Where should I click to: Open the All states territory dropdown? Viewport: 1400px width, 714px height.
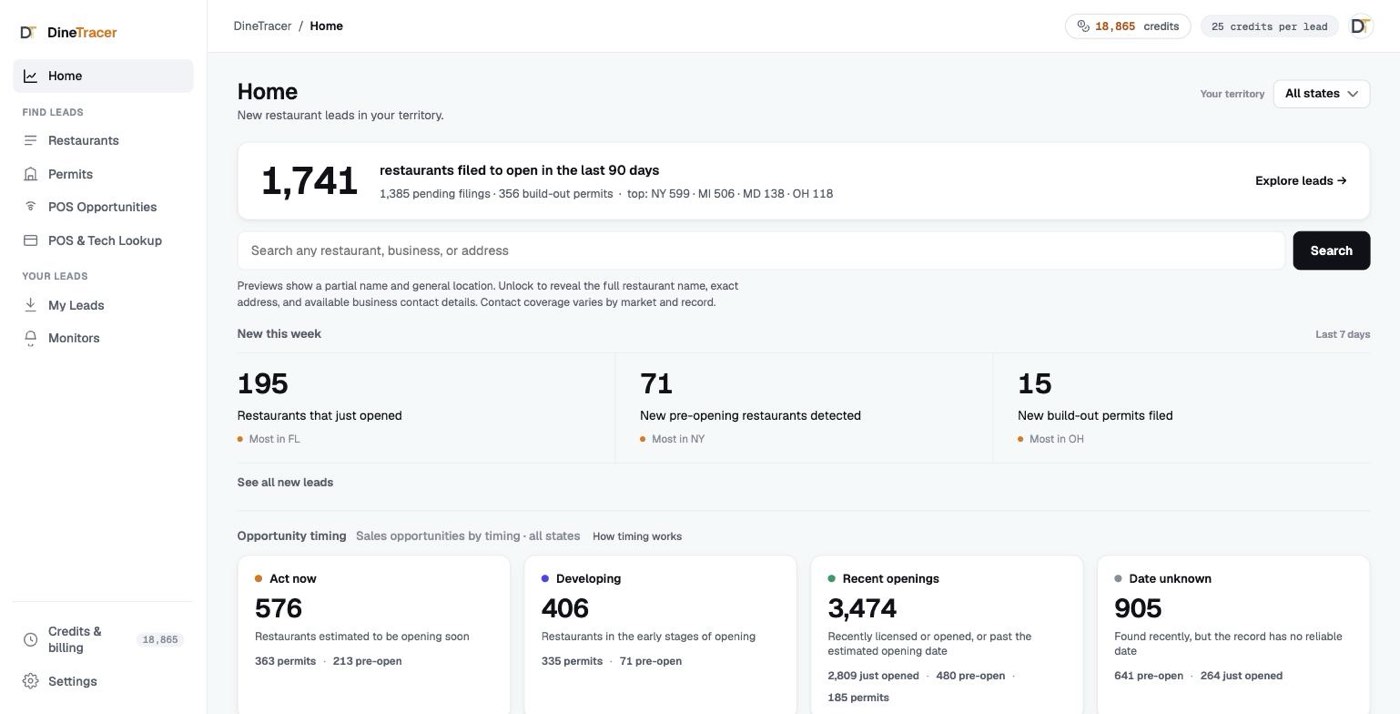pos(1321,94)
